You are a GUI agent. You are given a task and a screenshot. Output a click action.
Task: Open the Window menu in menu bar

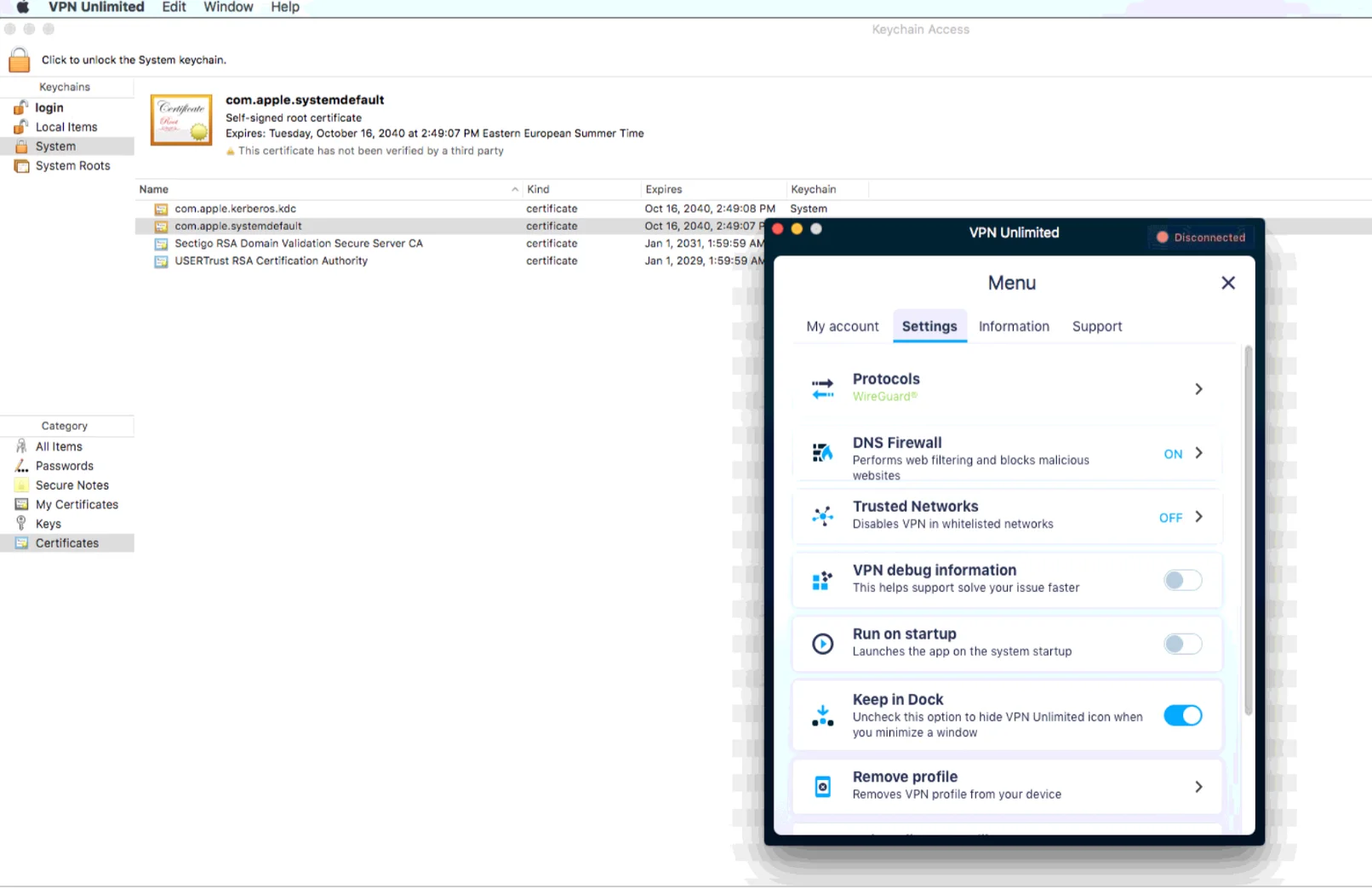(228, 8)
